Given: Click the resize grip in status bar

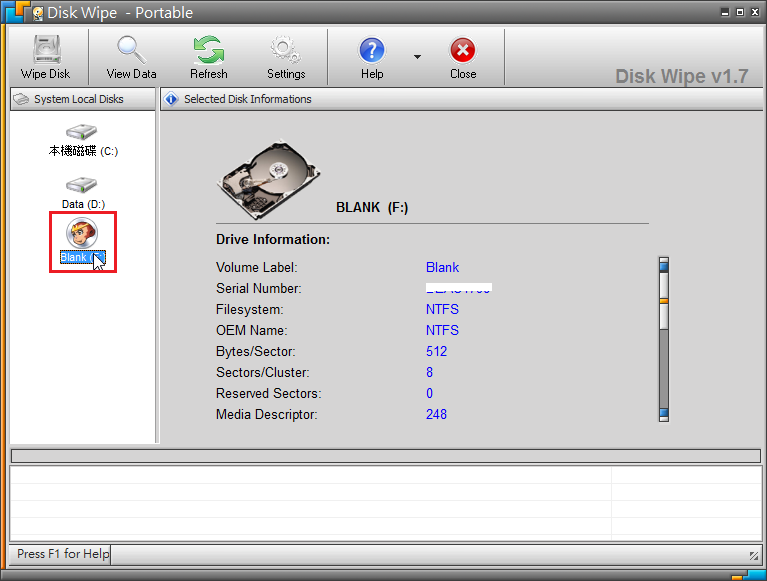Looking at the screenshot, I should 753,555.
